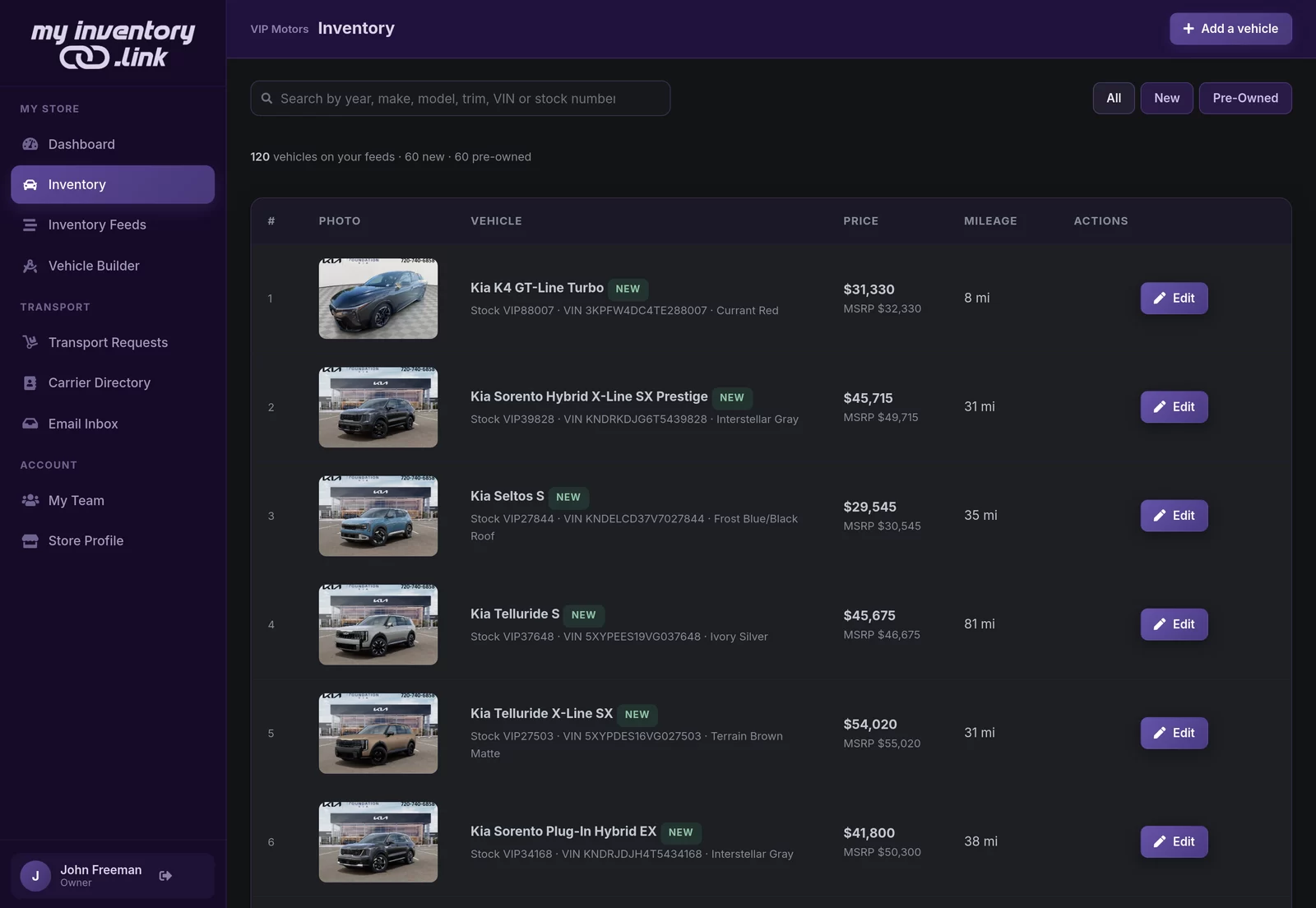Open the Kia K4 GT-Line Turbo photo
The height and width of the screenshot is (908, 1316).
(378, 299)
